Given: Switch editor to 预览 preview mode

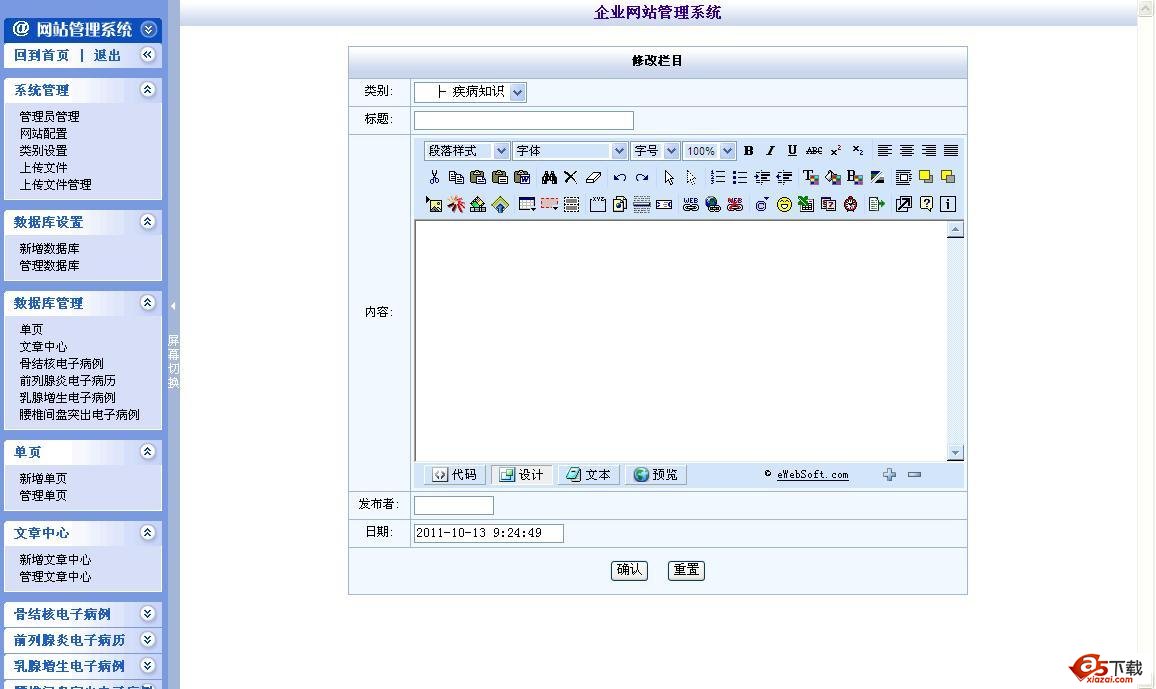Looking at the screenshot, I should 655,475.
